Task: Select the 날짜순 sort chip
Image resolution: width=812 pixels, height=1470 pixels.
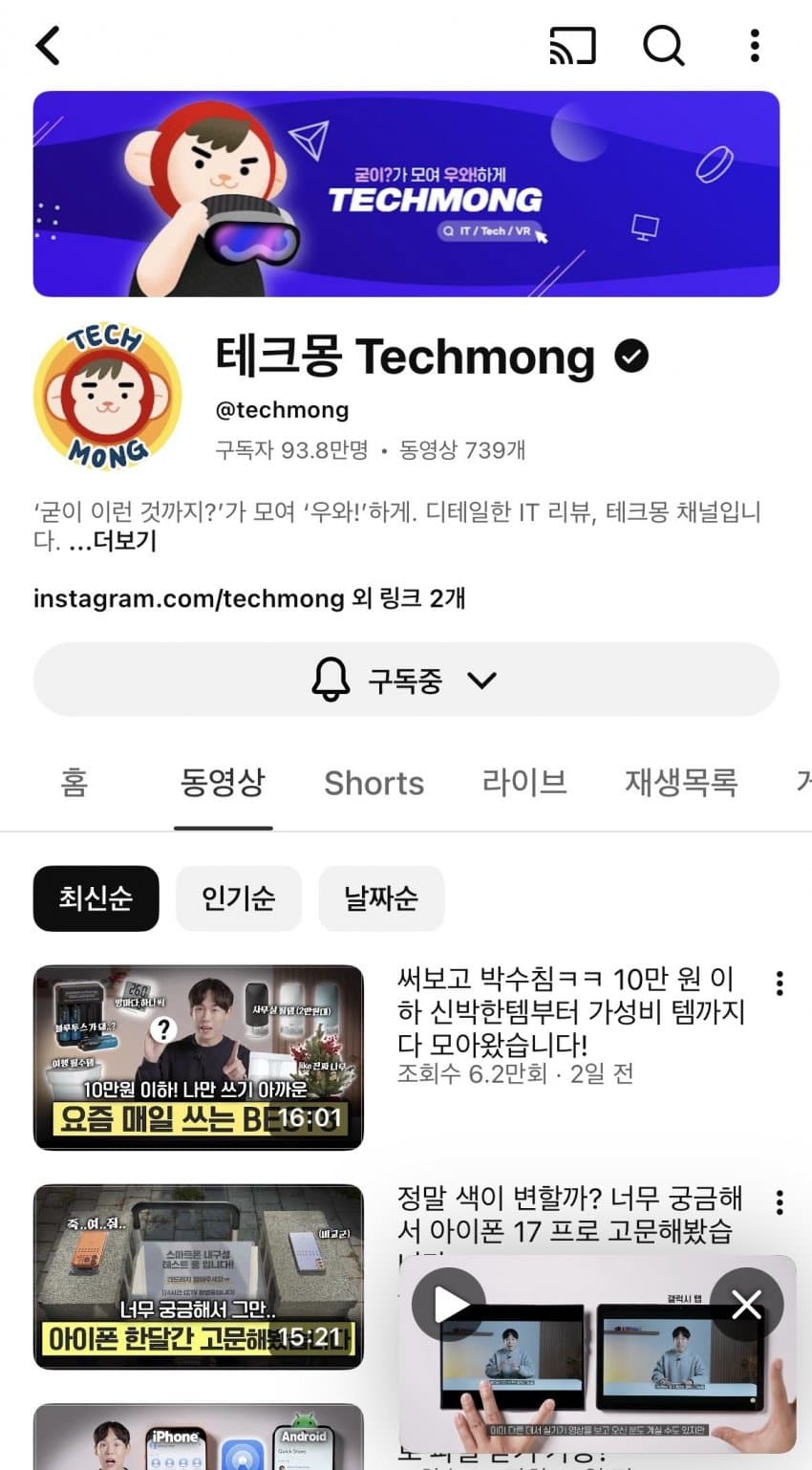Action: click(381, 898)
